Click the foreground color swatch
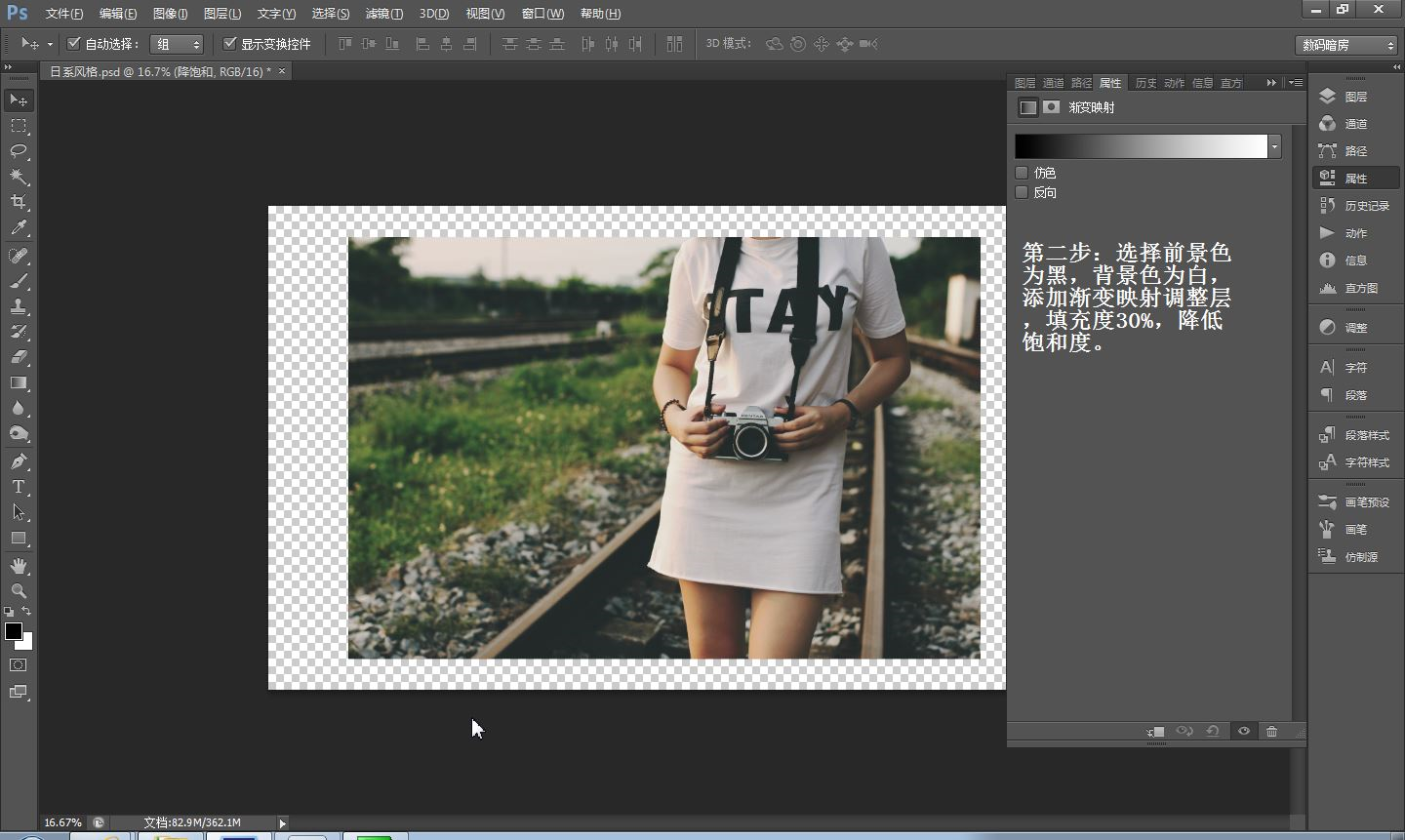Viewport: 1405px width, 840px height. point(13,631)
